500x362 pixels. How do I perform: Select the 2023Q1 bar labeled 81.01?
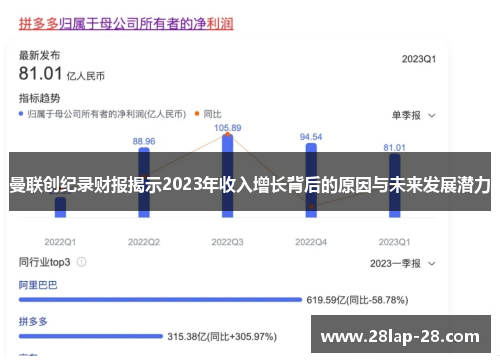pyautogui.click(x=395, y=186)
